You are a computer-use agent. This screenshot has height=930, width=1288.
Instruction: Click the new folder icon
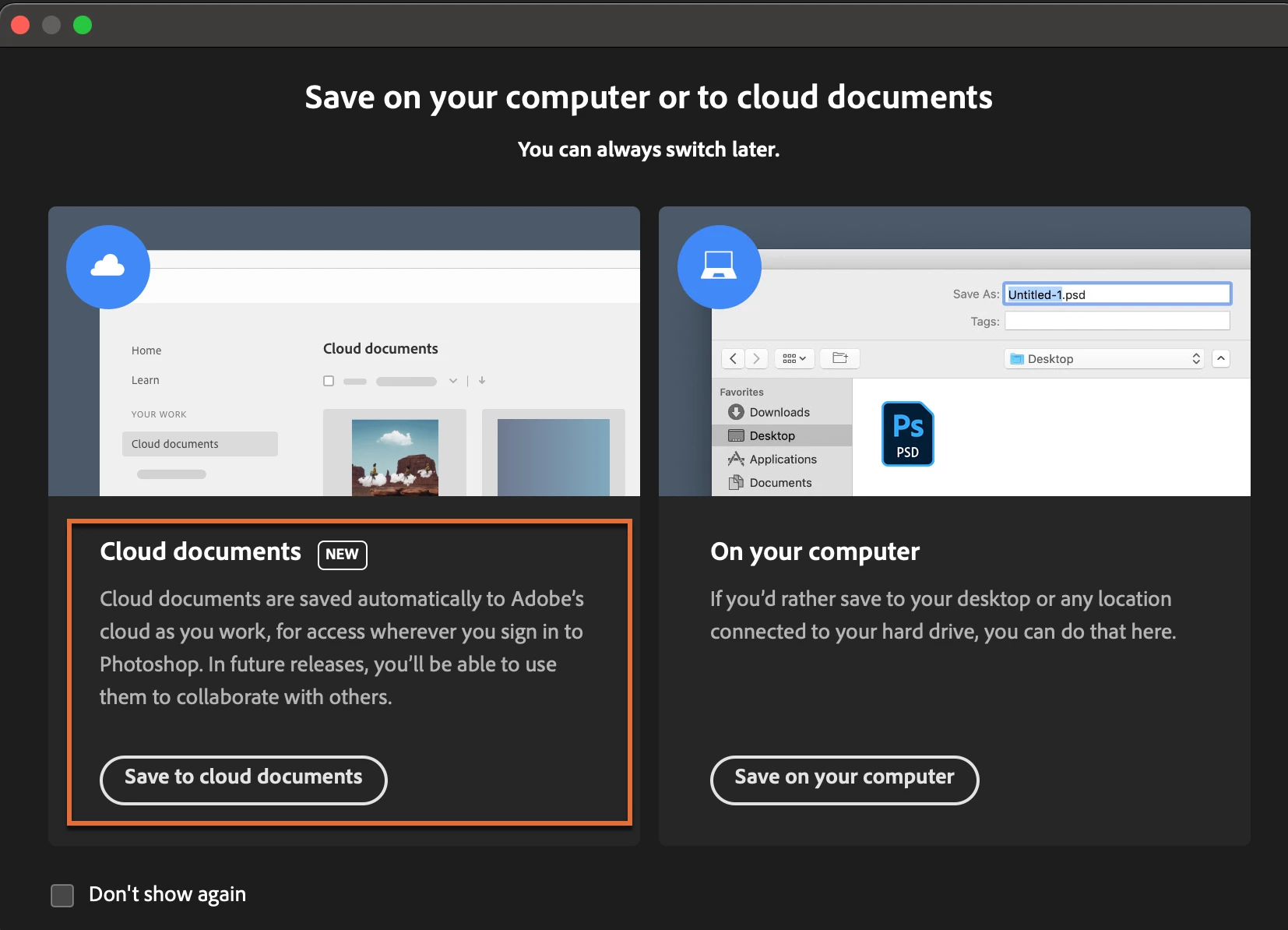click(x=840, y=358)
